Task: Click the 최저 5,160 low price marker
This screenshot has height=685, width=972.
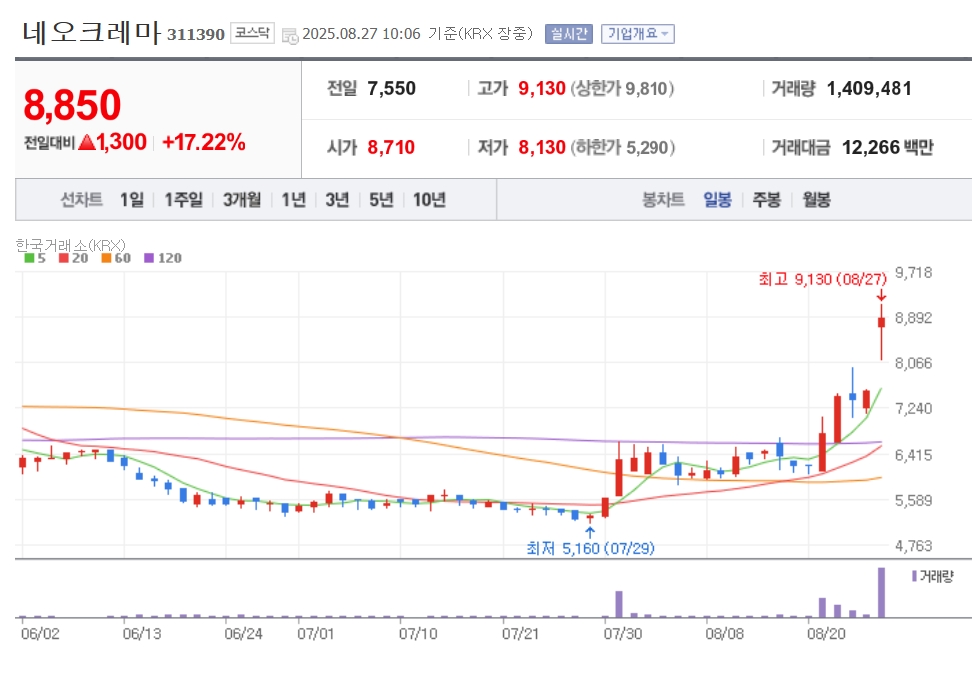Action: click(x=590, y=548)
